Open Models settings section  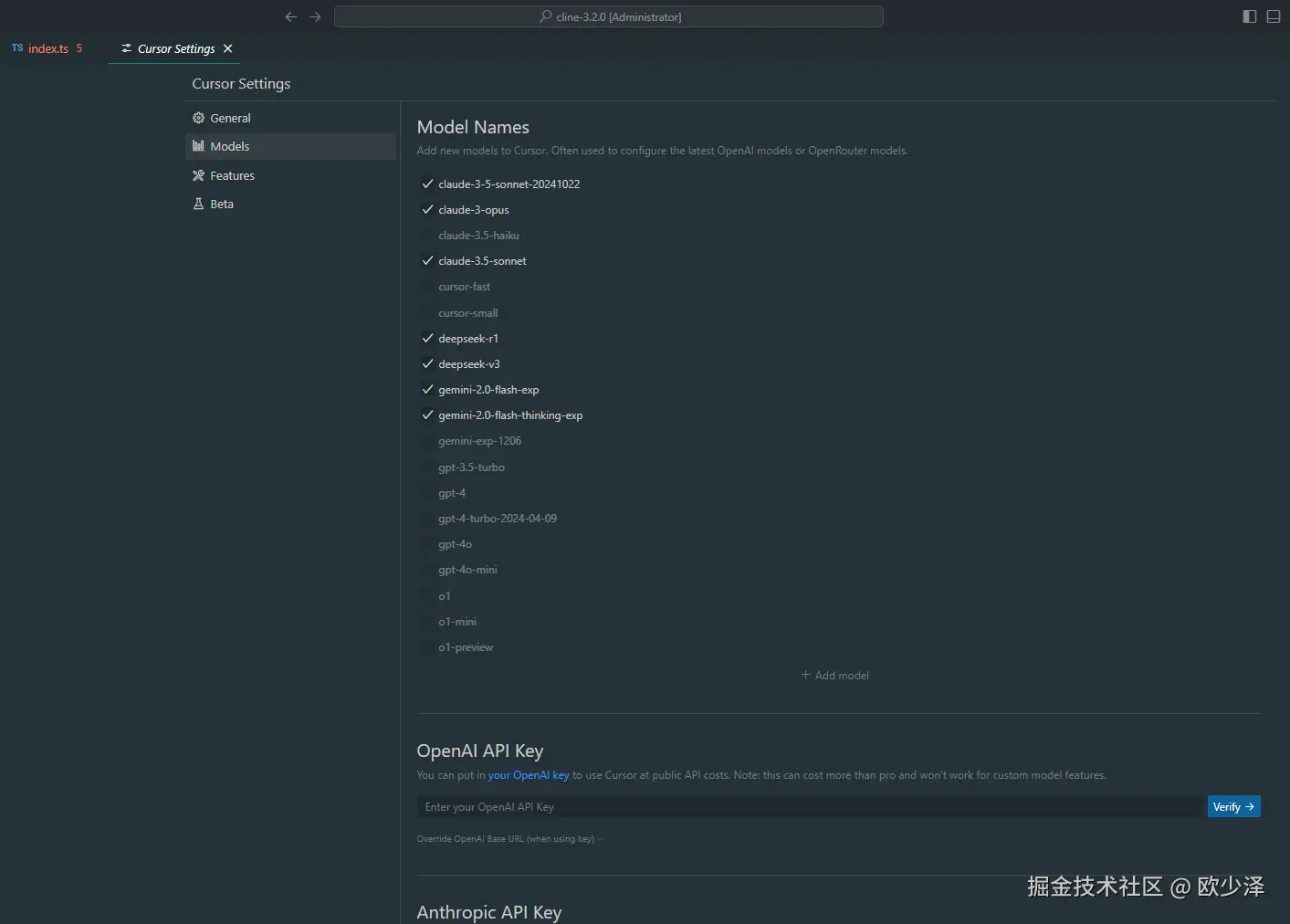(x=290, y=146)
